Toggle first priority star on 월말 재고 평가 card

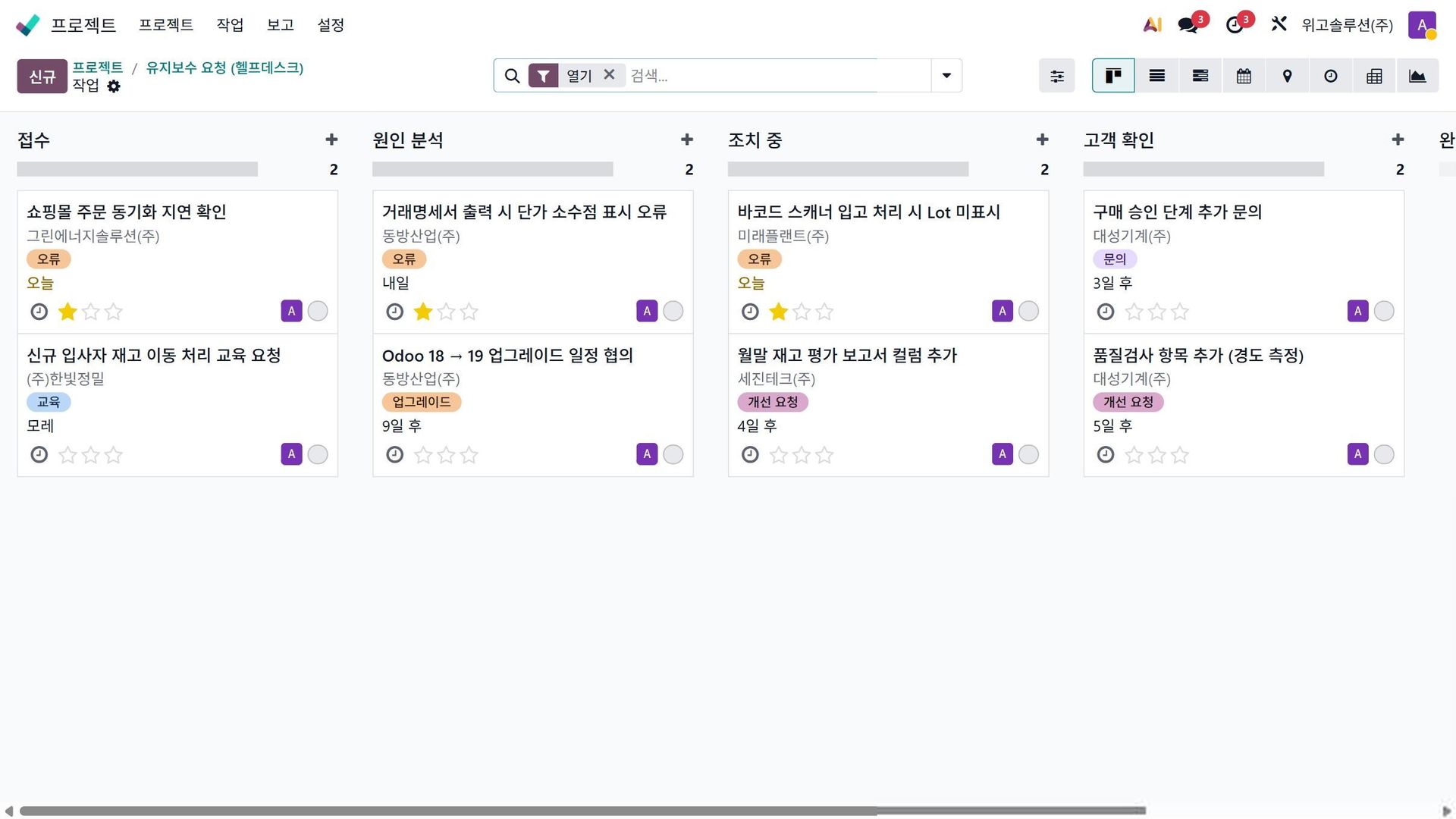tap(779, 455)
